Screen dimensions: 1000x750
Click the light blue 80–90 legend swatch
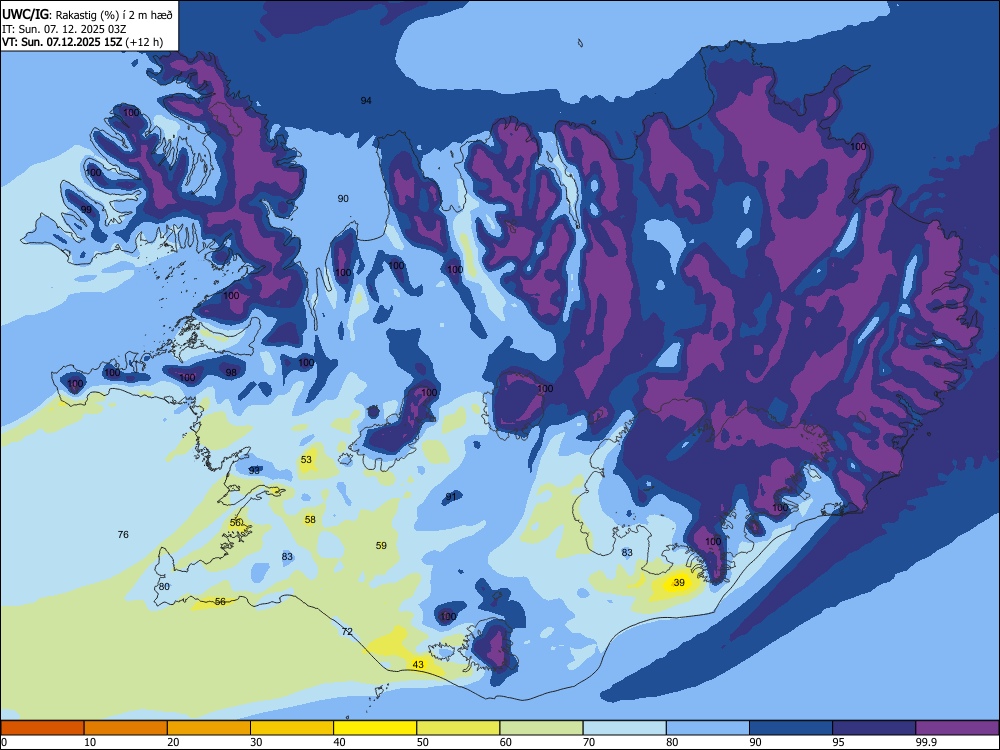click(708, 728)
